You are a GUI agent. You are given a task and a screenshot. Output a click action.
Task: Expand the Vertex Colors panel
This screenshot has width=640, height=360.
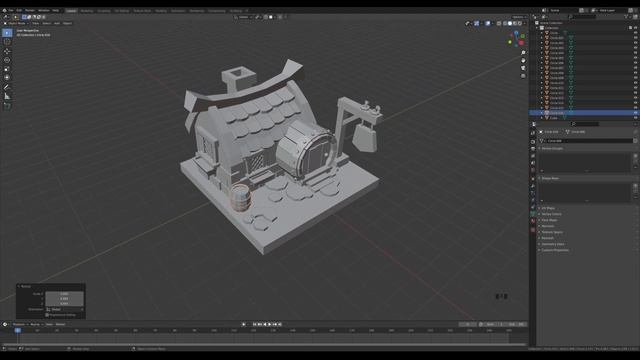[551, 214]
